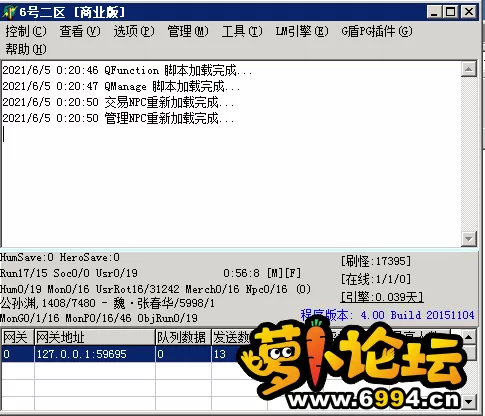Open the 查看(V) menu
The height and width of the screenshot is (416, 485).
tap(80, 32)
